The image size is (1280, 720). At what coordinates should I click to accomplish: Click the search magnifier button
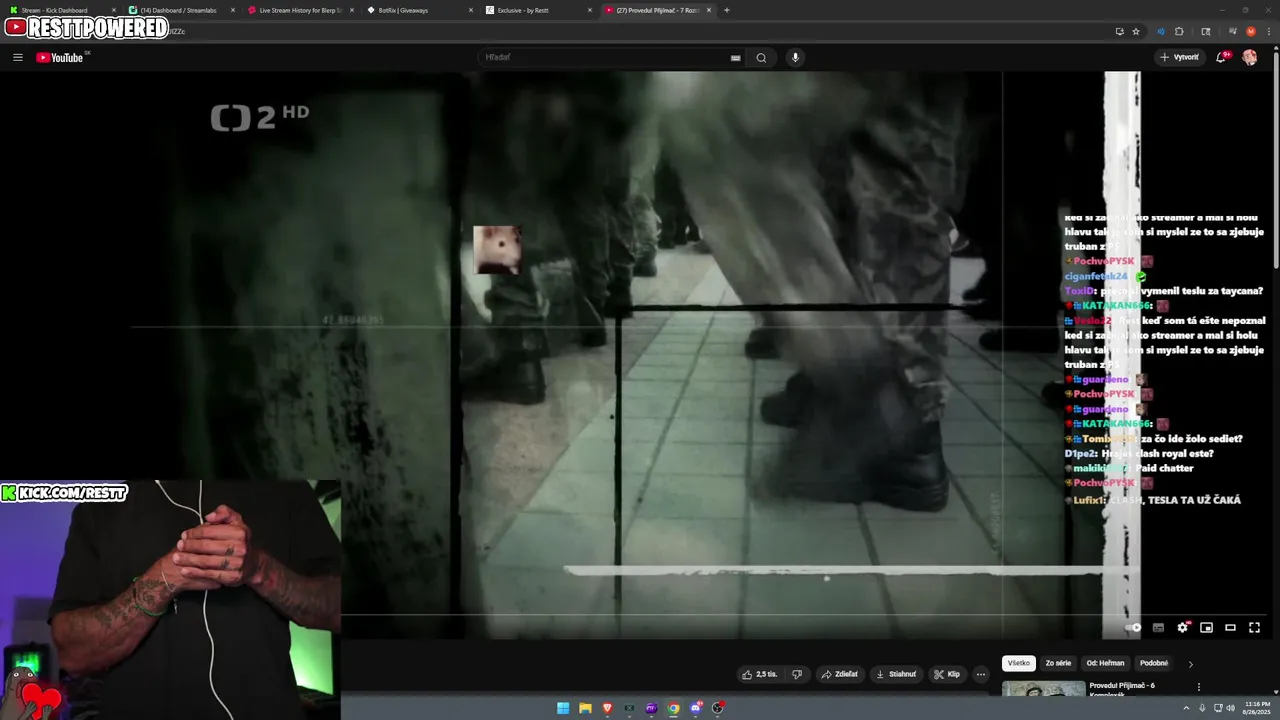[x=761, y=57]
